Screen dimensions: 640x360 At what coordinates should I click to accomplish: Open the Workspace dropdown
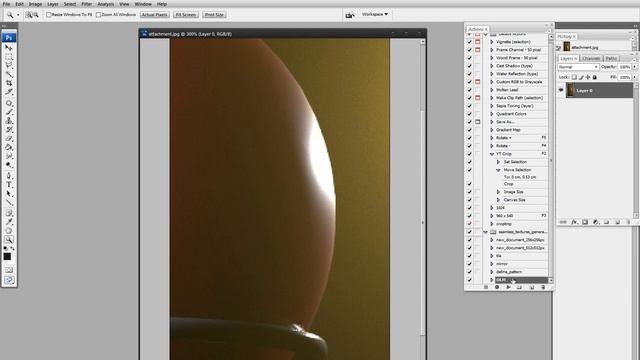click(375, 14)
